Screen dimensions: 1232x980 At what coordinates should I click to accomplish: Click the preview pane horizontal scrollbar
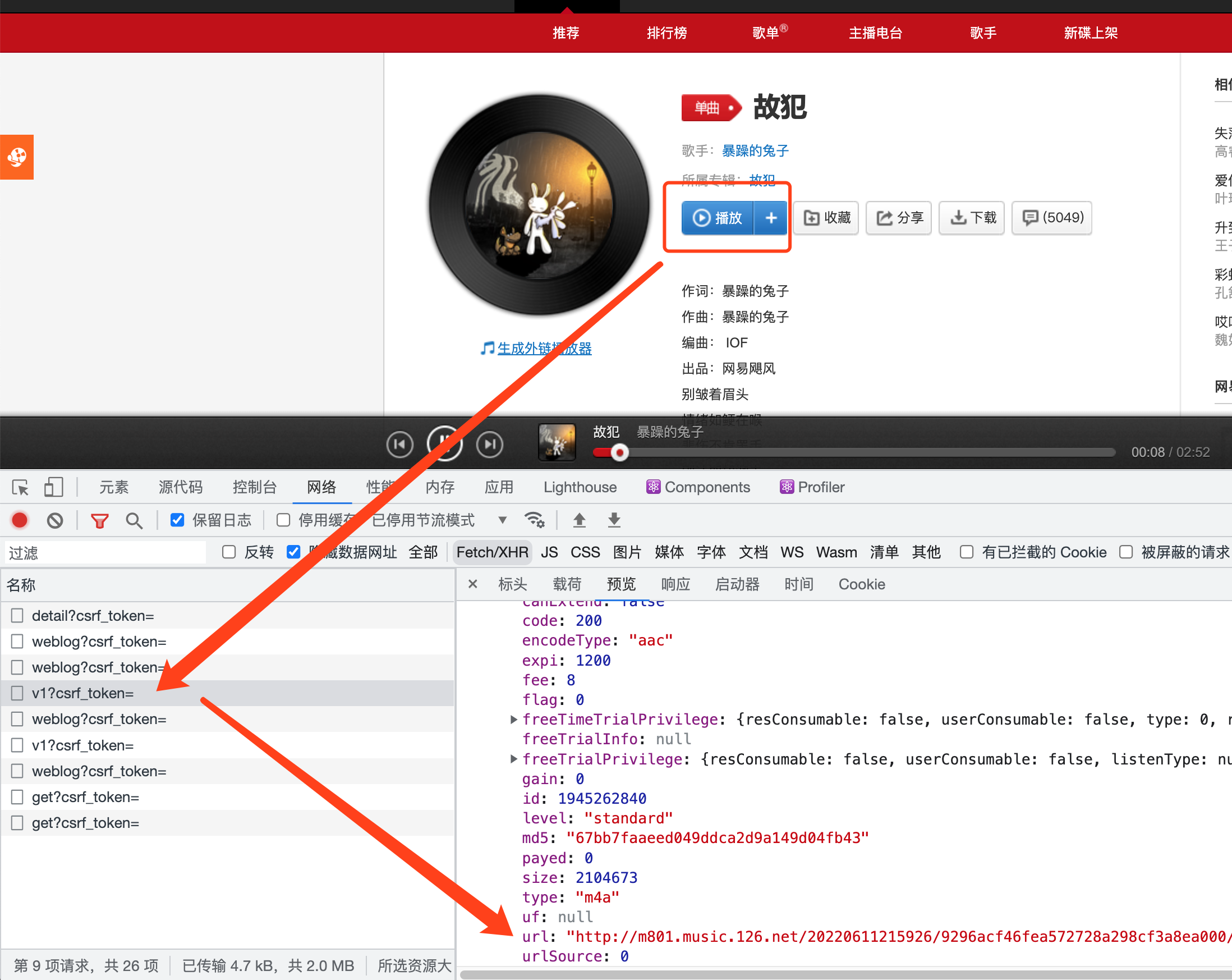pos(845,974)
